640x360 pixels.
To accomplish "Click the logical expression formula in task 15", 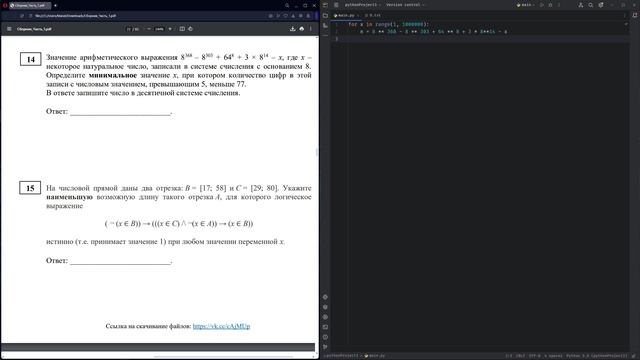I will coord(179,224).
